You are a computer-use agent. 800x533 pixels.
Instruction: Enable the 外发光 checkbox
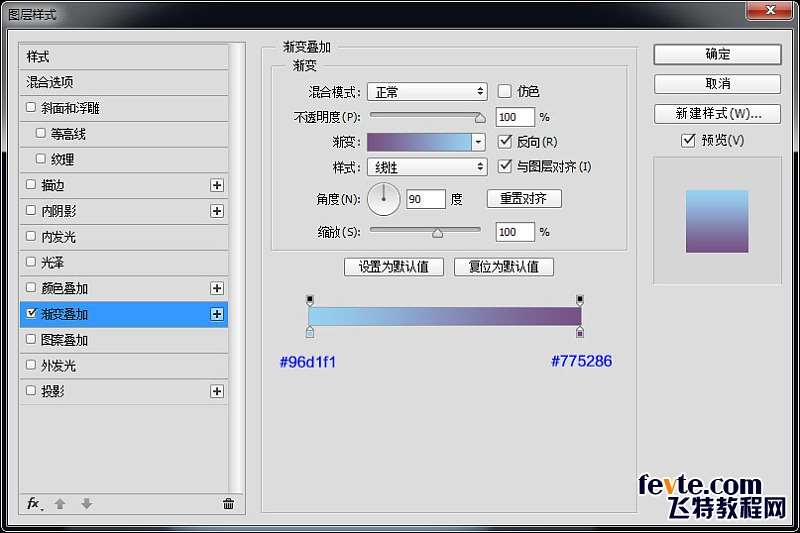[31, 365]
